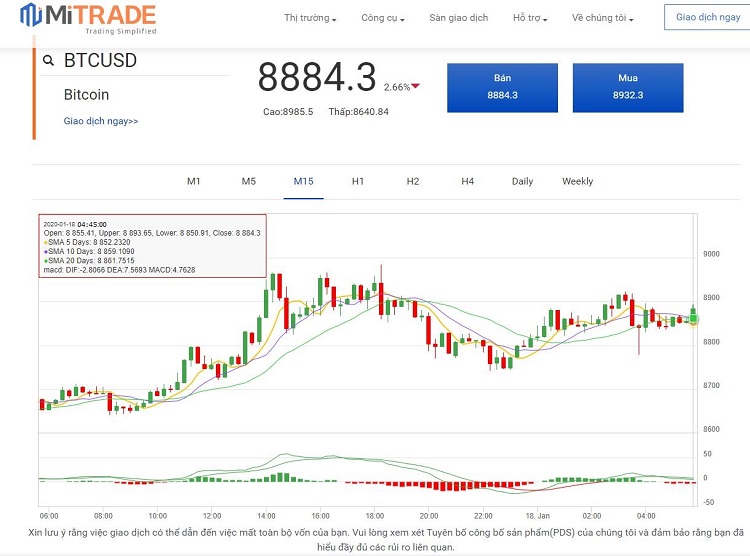Click the Bán 8884.3 sell button
750x556 pixels.
click(x=502, y=87)
